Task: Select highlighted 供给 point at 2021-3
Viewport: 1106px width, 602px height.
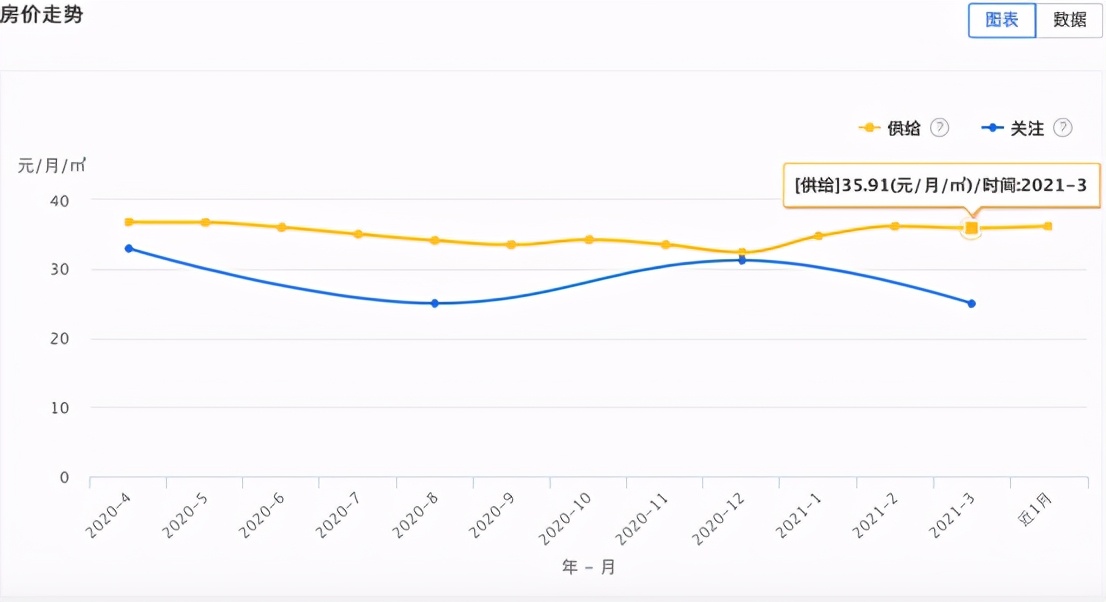Action: pos(971,228)
